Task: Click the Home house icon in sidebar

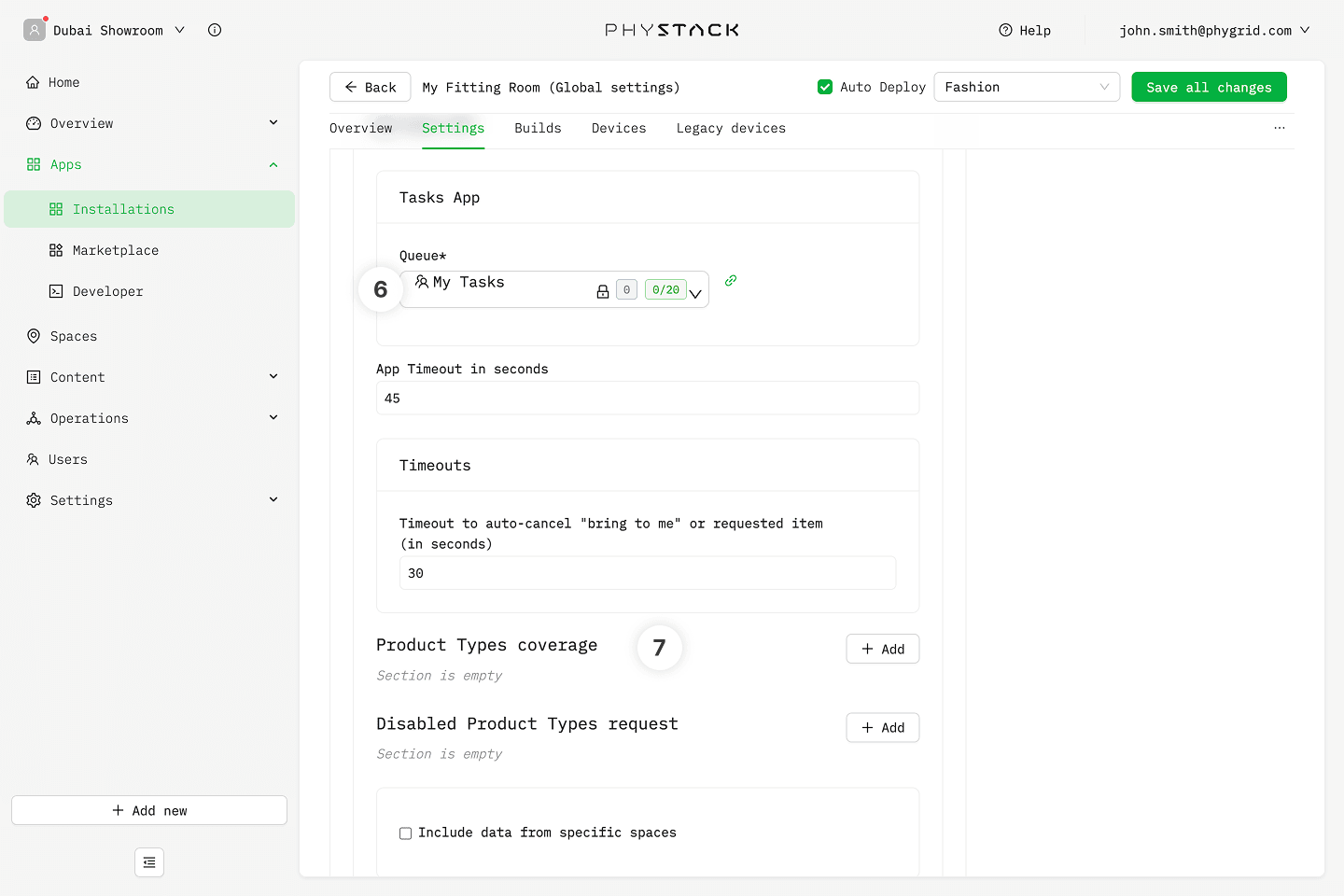Action: [x=34, y=82]
